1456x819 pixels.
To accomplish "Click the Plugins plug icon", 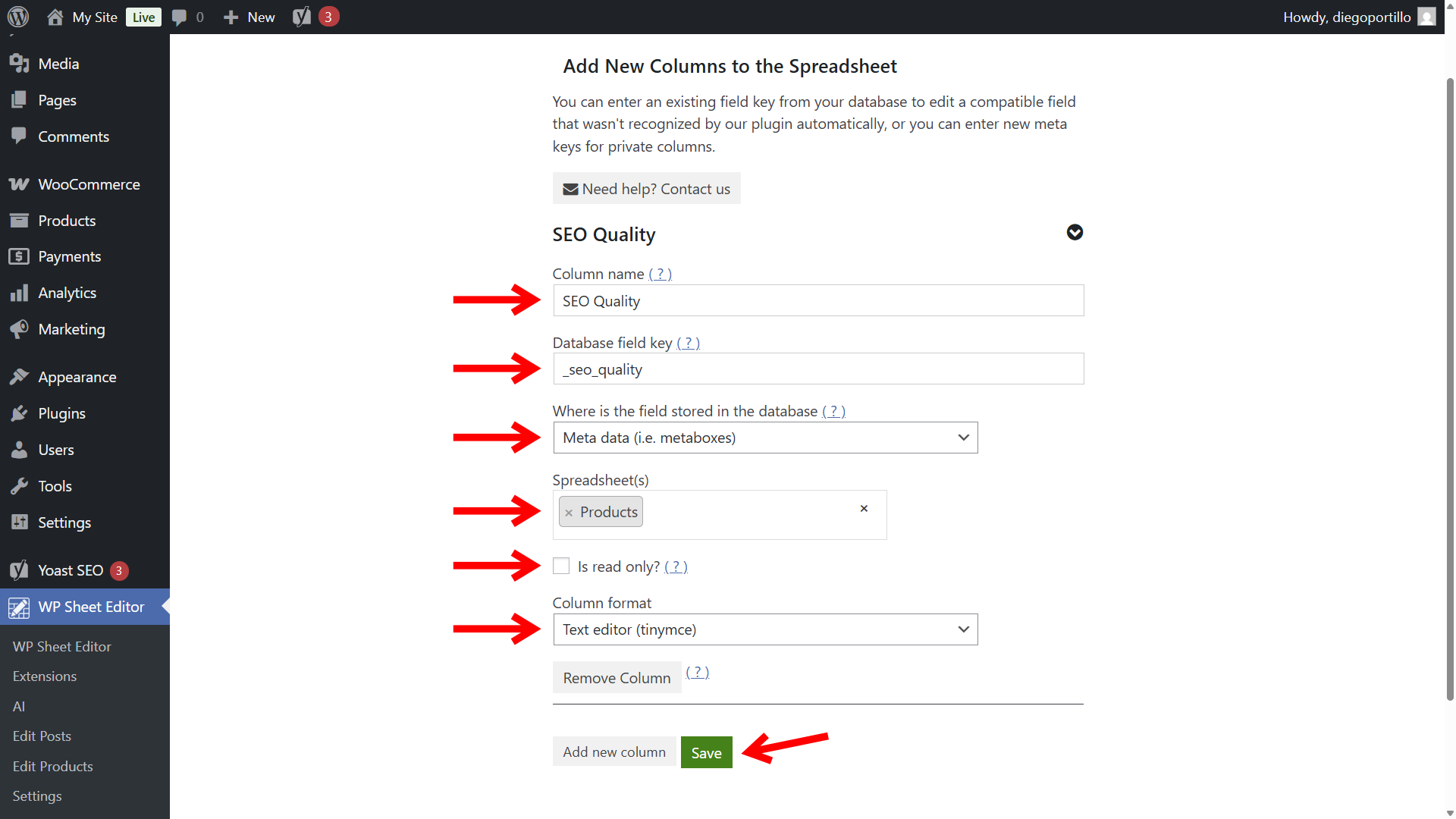I will 19,413.
